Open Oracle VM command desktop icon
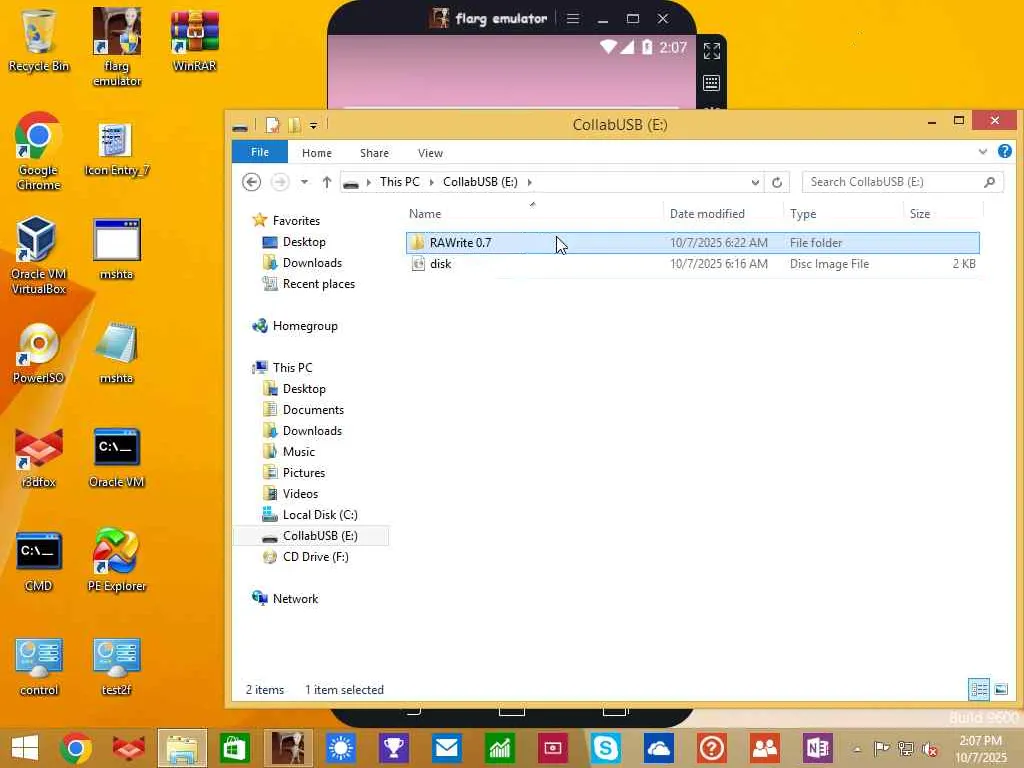This screenshot has width=1024, height=768. pyautogui.click(x=116, y=457)
